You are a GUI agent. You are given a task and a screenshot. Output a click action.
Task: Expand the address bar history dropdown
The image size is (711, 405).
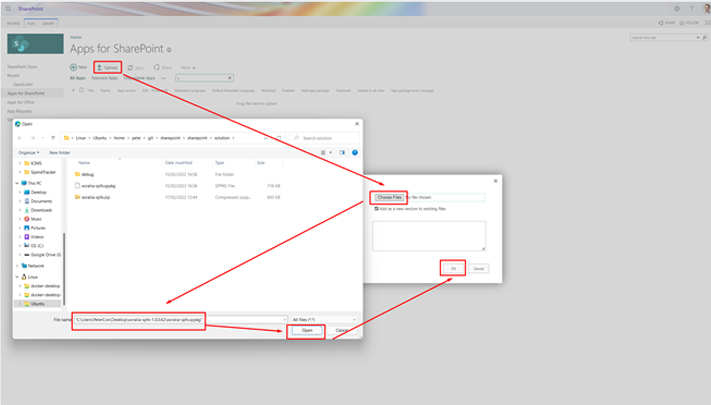[265, 138]
